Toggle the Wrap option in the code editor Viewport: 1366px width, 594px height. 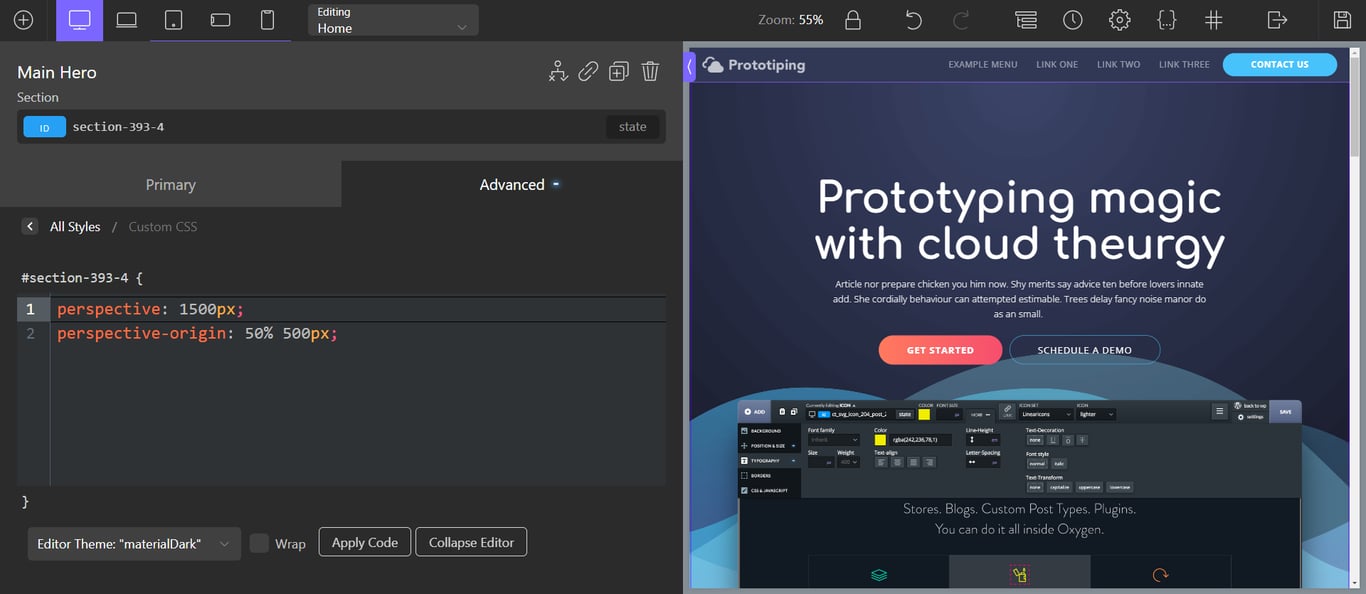(258, 543)
